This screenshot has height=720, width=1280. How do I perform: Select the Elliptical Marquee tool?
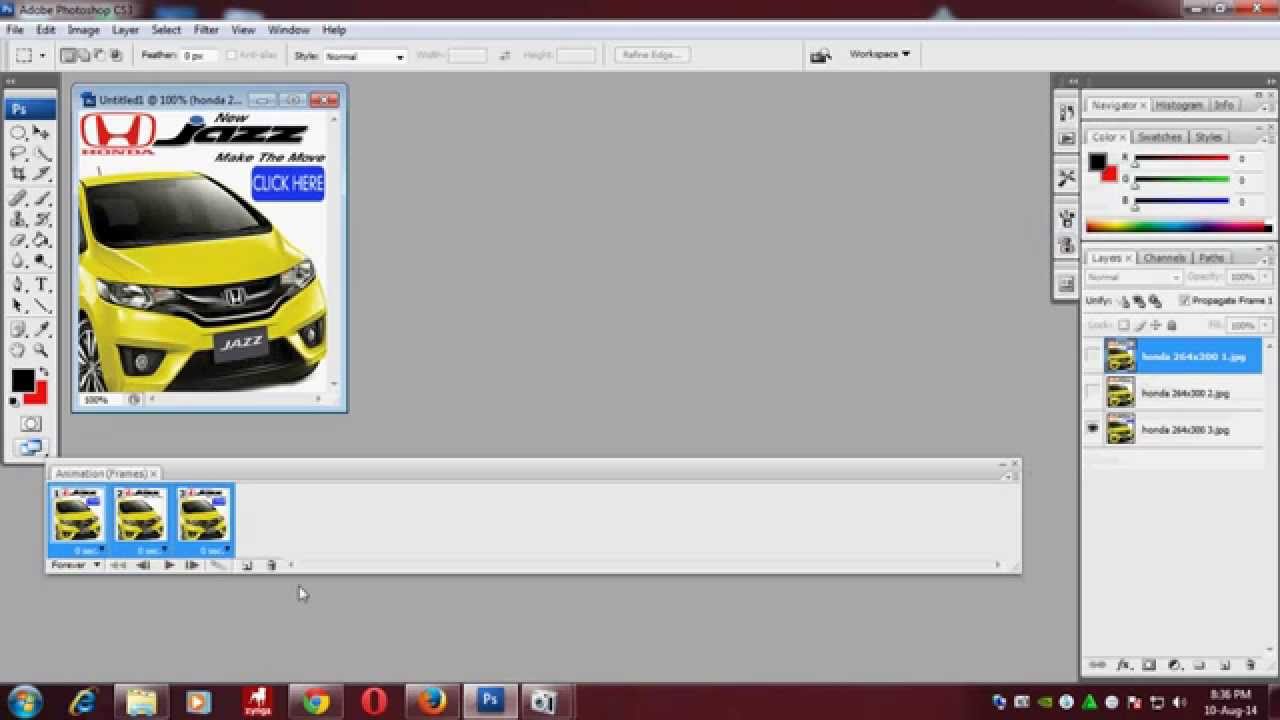point(18,133)
